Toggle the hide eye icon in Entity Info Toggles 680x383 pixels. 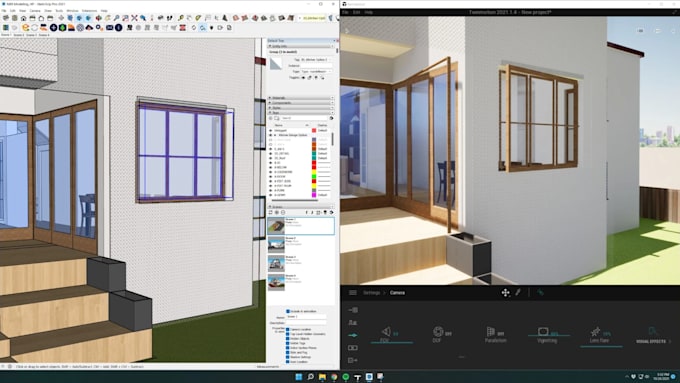303,78
